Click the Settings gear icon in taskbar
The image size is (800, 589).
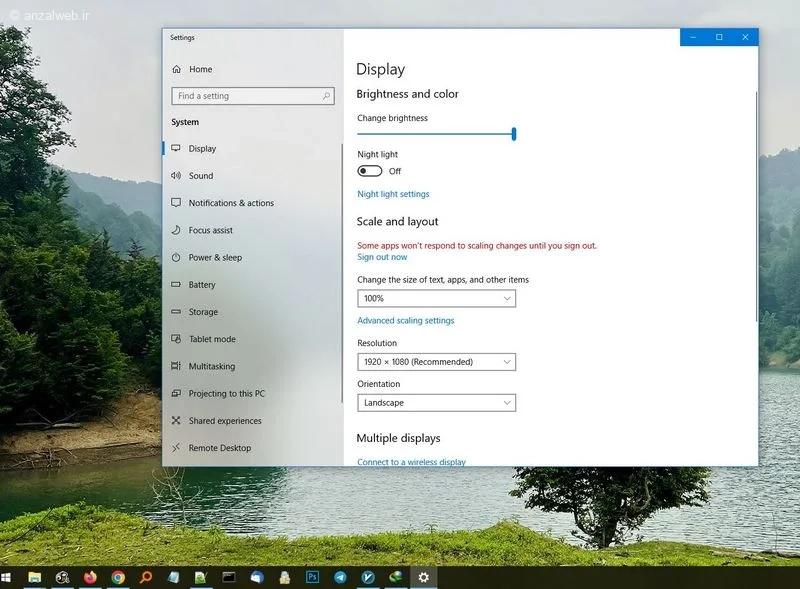[423, 577]
